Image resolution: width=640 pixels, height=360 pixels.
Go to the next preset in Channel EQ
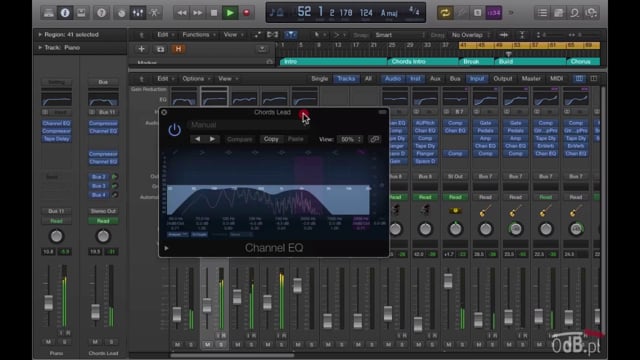[x=212, y=139]
